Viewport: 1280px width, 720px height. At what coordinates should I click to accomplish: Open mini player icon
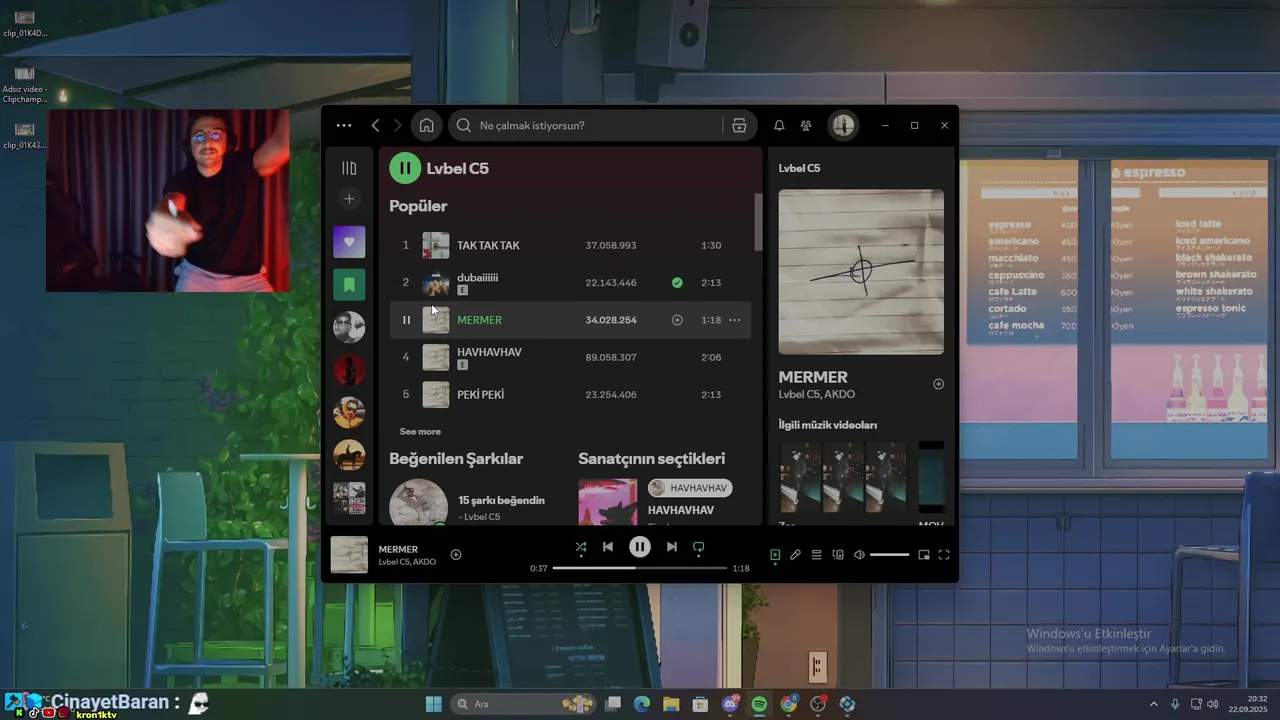coord(924,555)
